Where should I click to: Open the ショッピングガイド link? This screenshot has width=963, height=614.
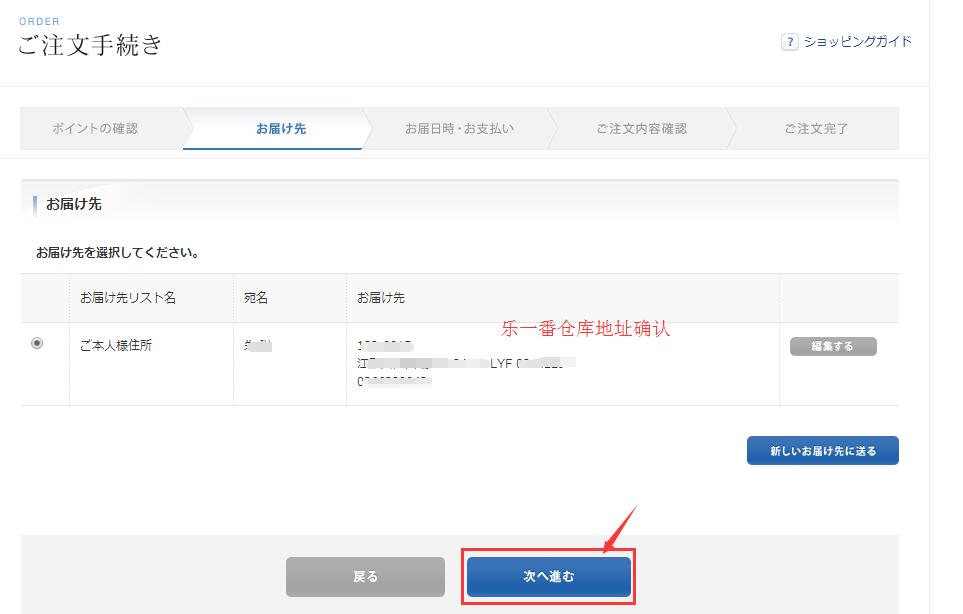point(855,42)
